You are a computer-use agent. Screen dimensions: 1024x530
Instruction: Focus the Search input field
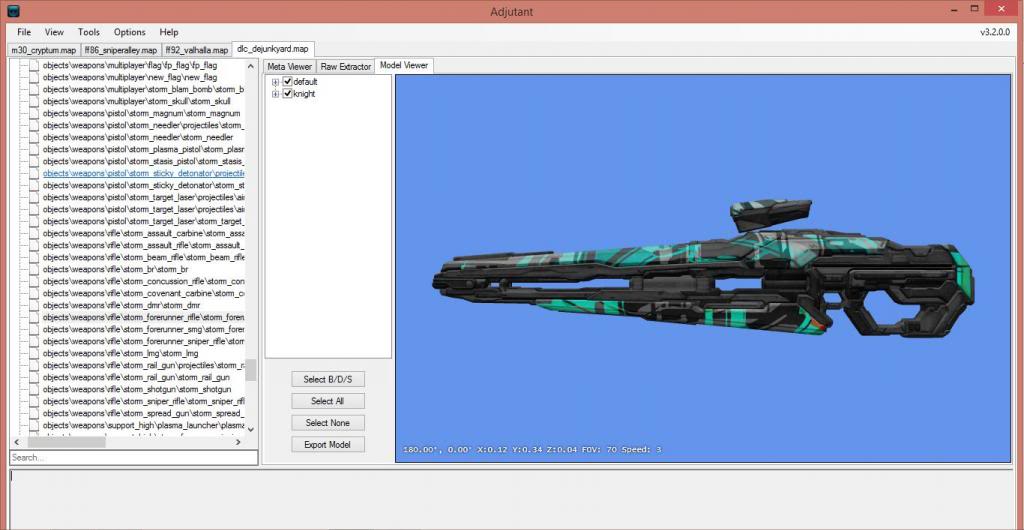(134, 458)
